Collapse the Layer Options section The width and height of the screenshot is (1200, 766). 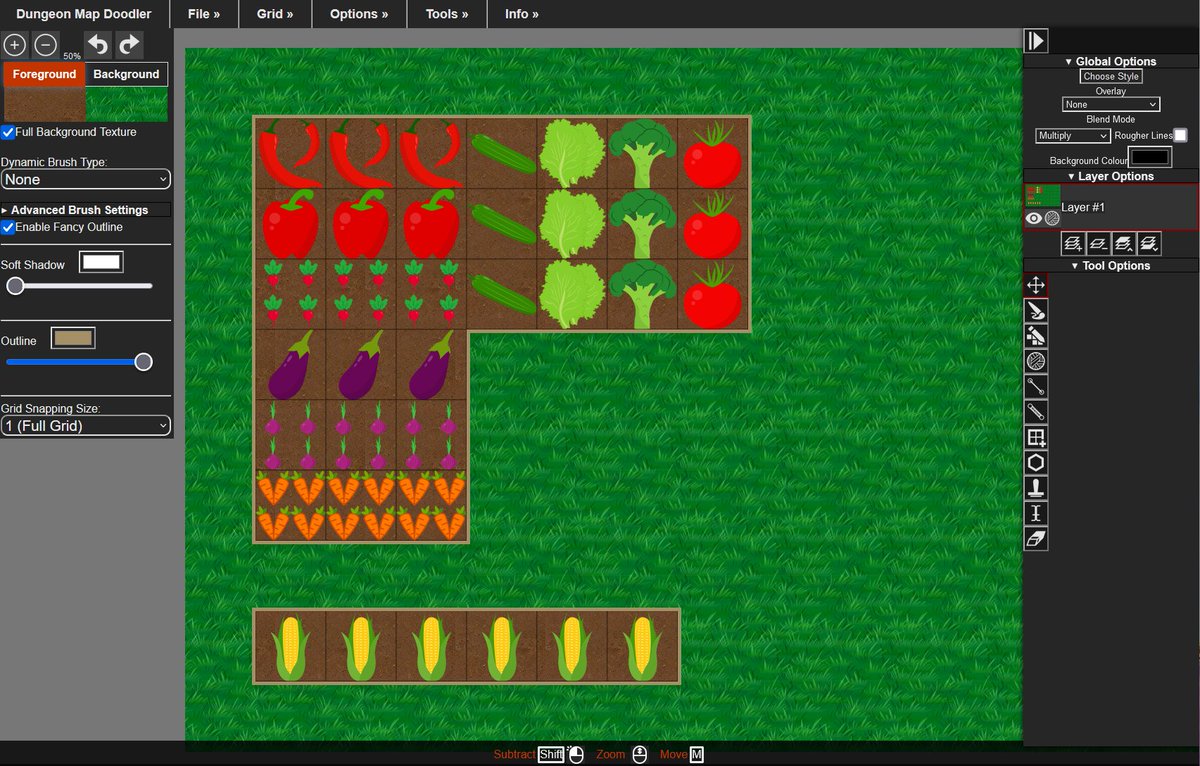(1110, 176)
